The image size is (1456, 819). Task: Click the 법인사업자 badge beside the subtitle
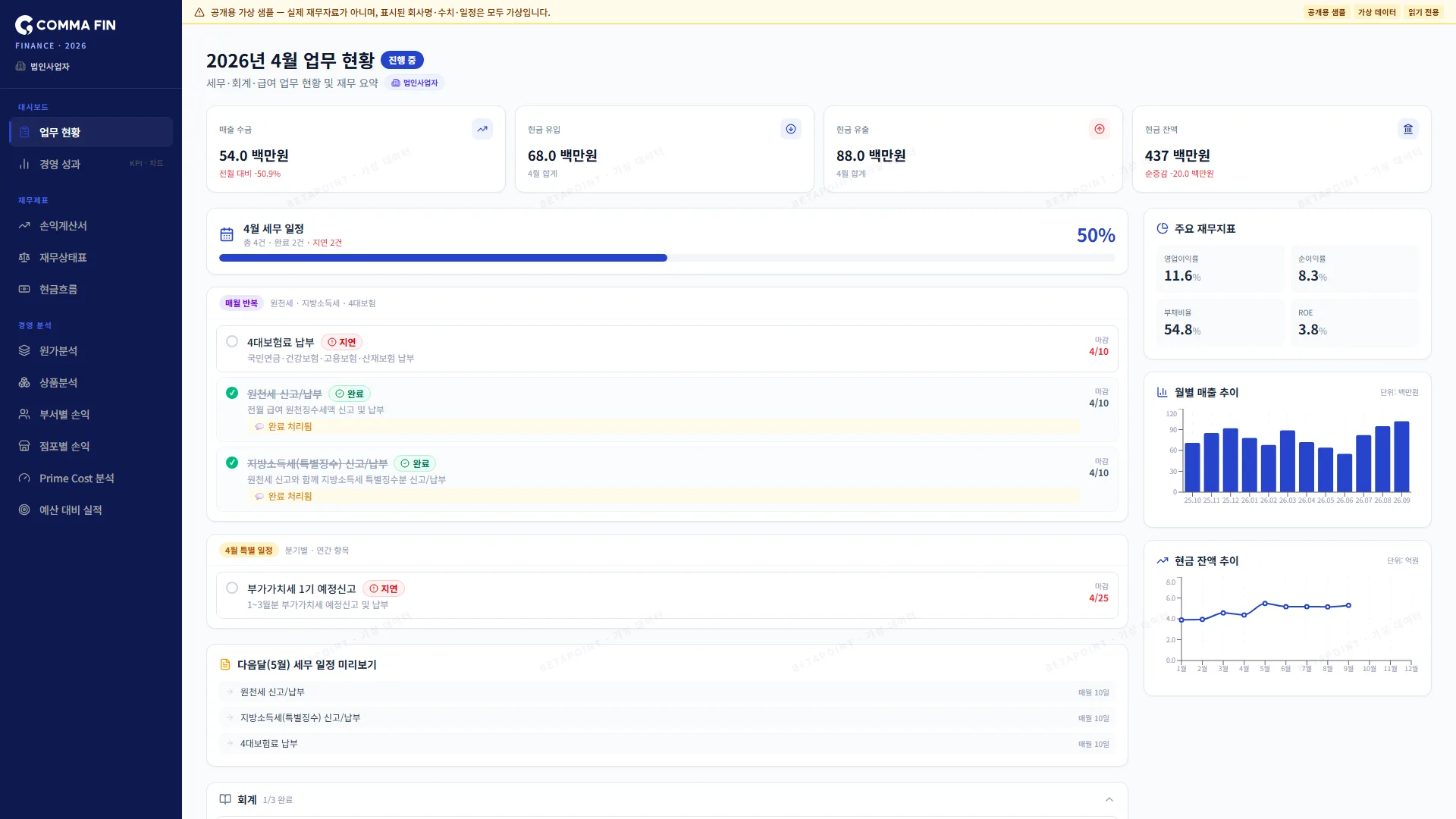point(415,83)
